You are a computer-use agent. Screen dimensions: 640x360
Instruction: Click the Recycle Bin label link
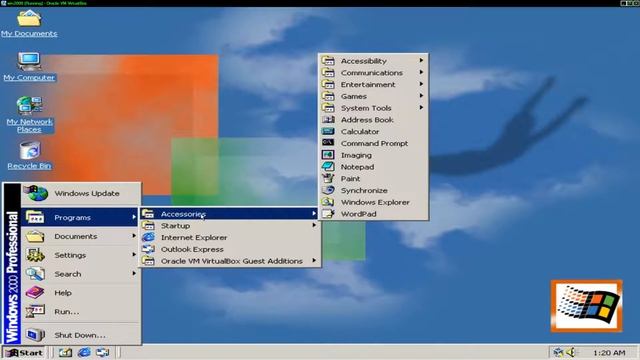click(x=29, y=166)
